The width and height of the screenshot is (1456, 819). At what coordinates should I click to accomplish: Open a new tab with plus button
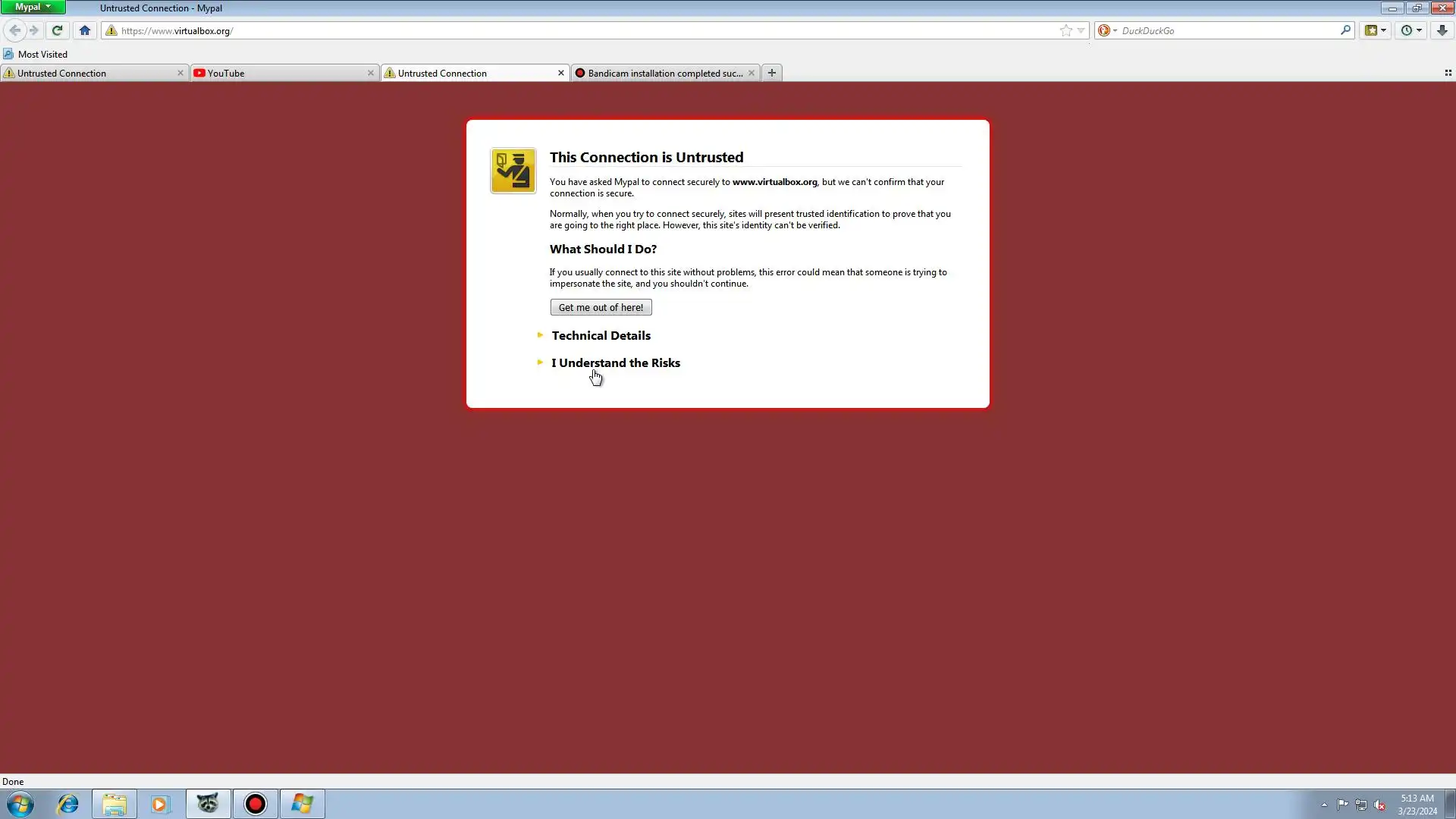click(771, 73)
